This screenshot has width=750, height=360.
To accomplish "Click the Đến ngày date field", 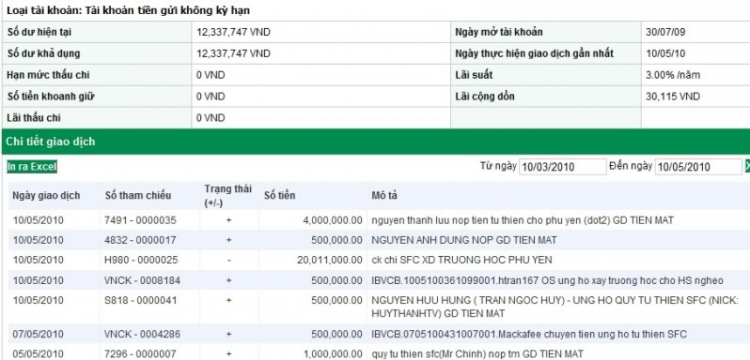I will click(698, 167).
